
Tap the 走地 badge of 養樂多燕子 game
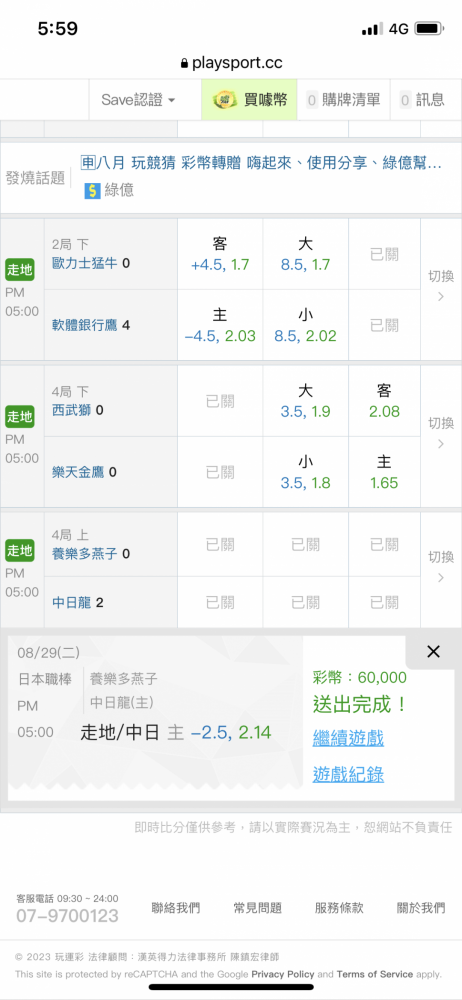20,551
